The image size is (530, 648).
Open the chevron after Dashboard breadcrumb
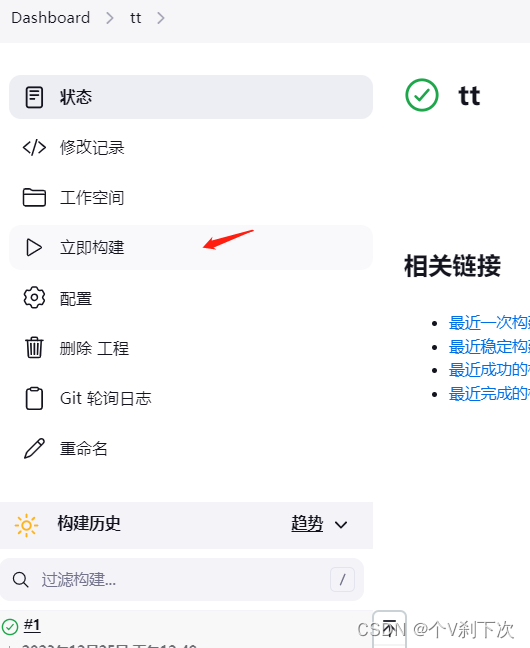[110, 18]
